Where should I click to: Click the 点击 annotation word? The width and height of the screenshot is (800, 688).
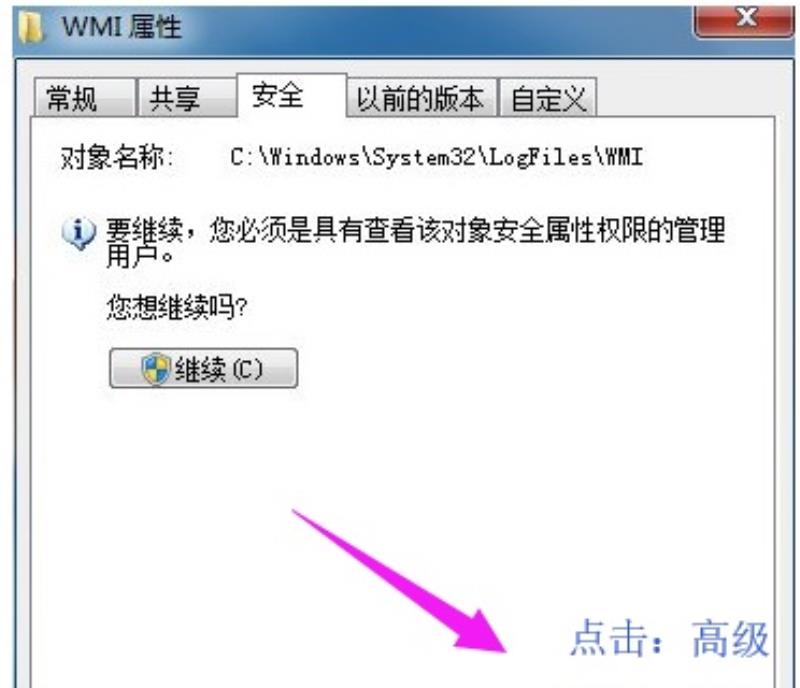[609, 638]
